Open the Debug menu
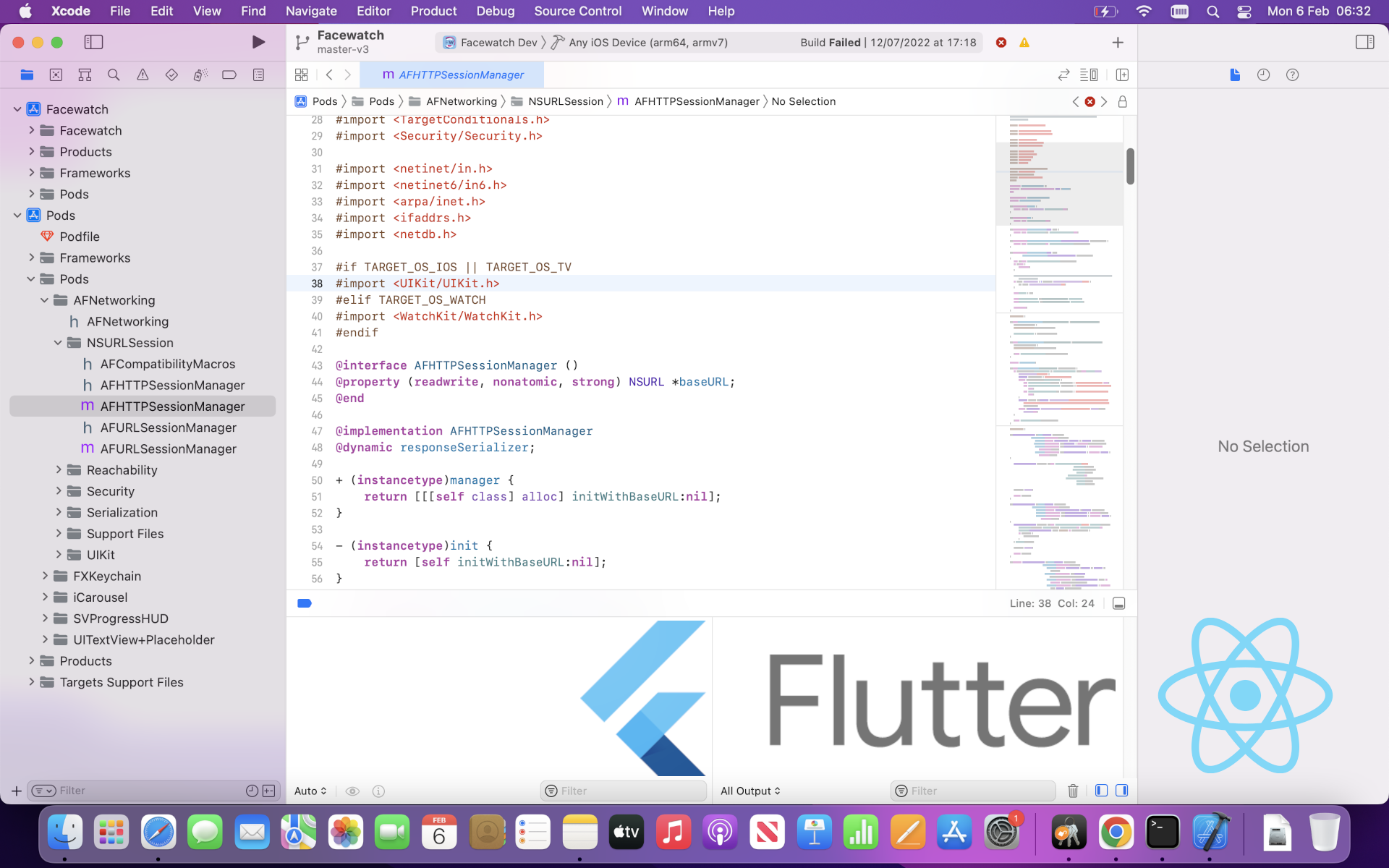Image resolution: width=1389 pixels, height=868 pixels. click(495, 11)
